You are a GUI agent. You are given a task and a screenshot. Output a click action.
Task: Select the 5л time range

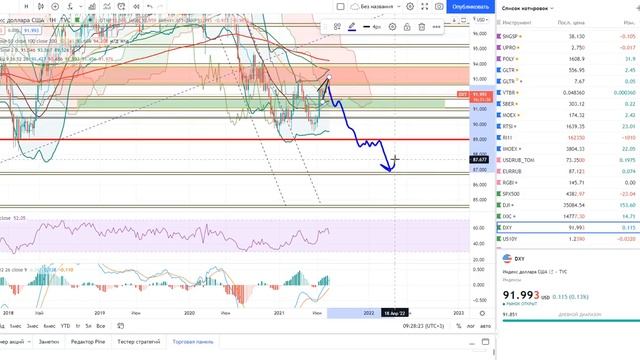pos(88,326)
